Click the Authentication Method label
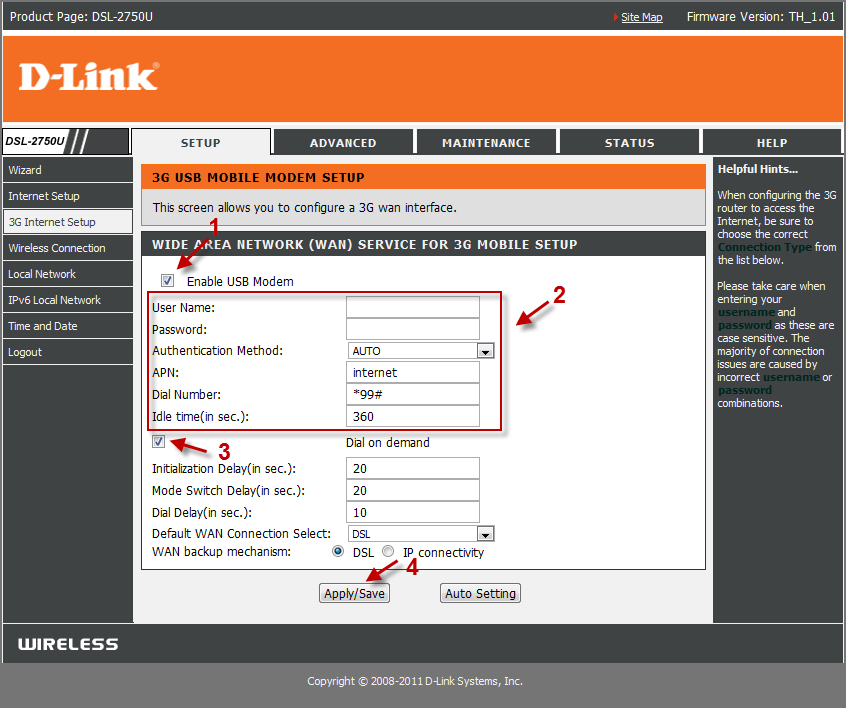The width and height of the screenshot is (846, 708). tap(217, 351)
